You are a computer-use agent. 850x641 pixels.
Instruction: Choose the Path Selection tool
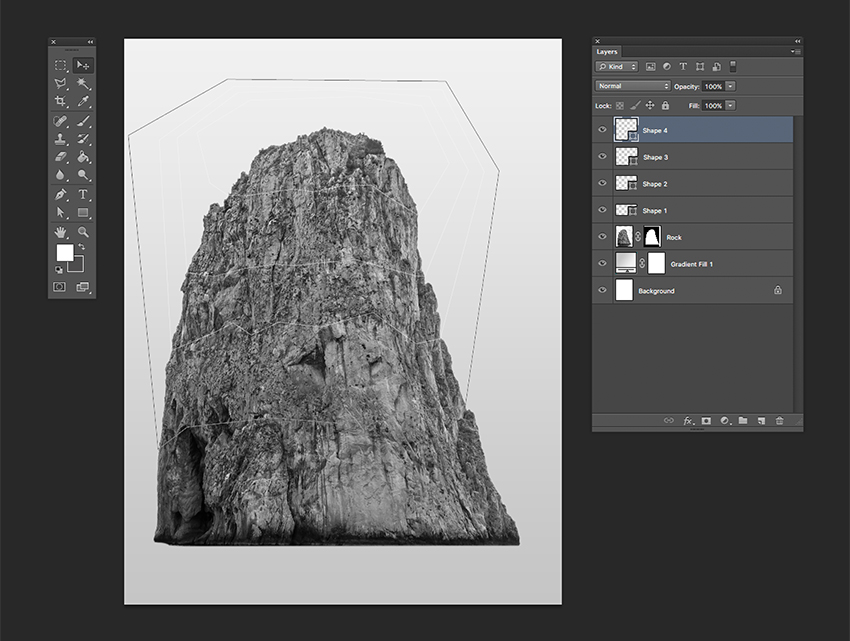(60, 213)
